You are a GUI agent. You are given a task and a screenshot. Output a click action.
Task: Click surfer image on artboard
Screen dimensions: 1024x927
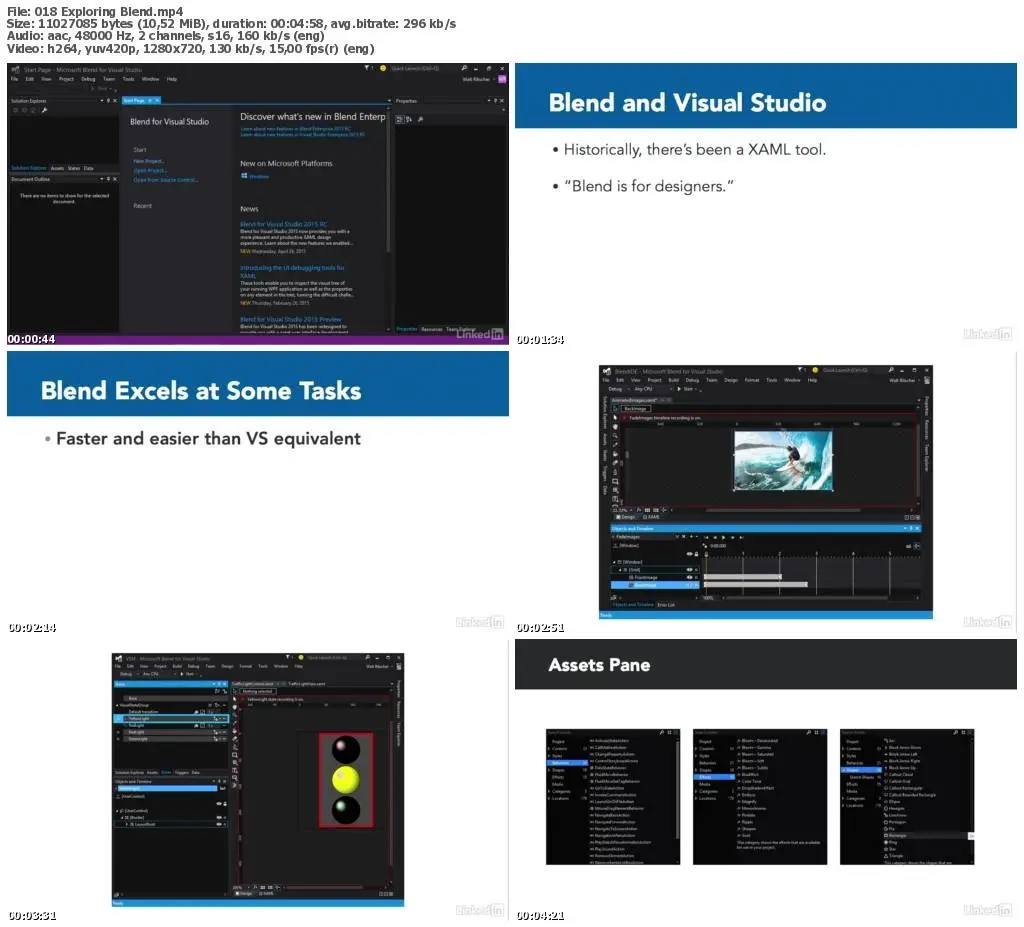click(x=783, y=460)
